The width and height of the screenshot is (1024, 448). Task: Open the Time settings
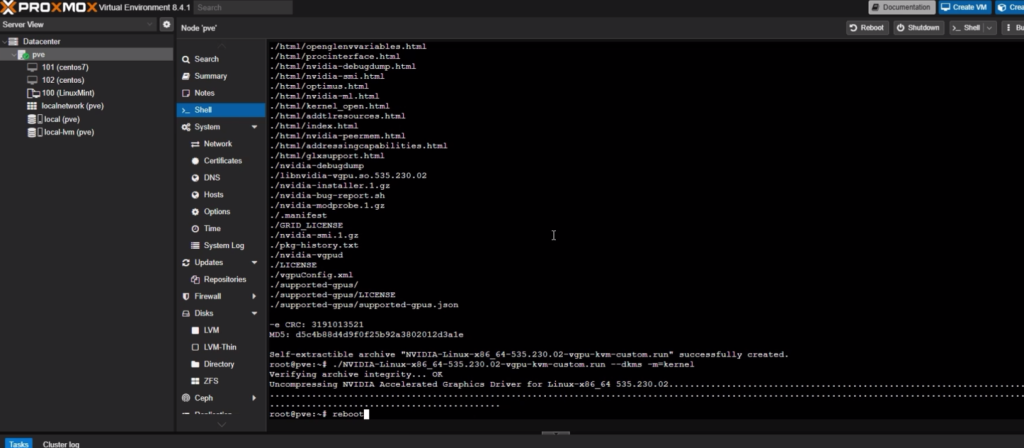tap(212, 229)
